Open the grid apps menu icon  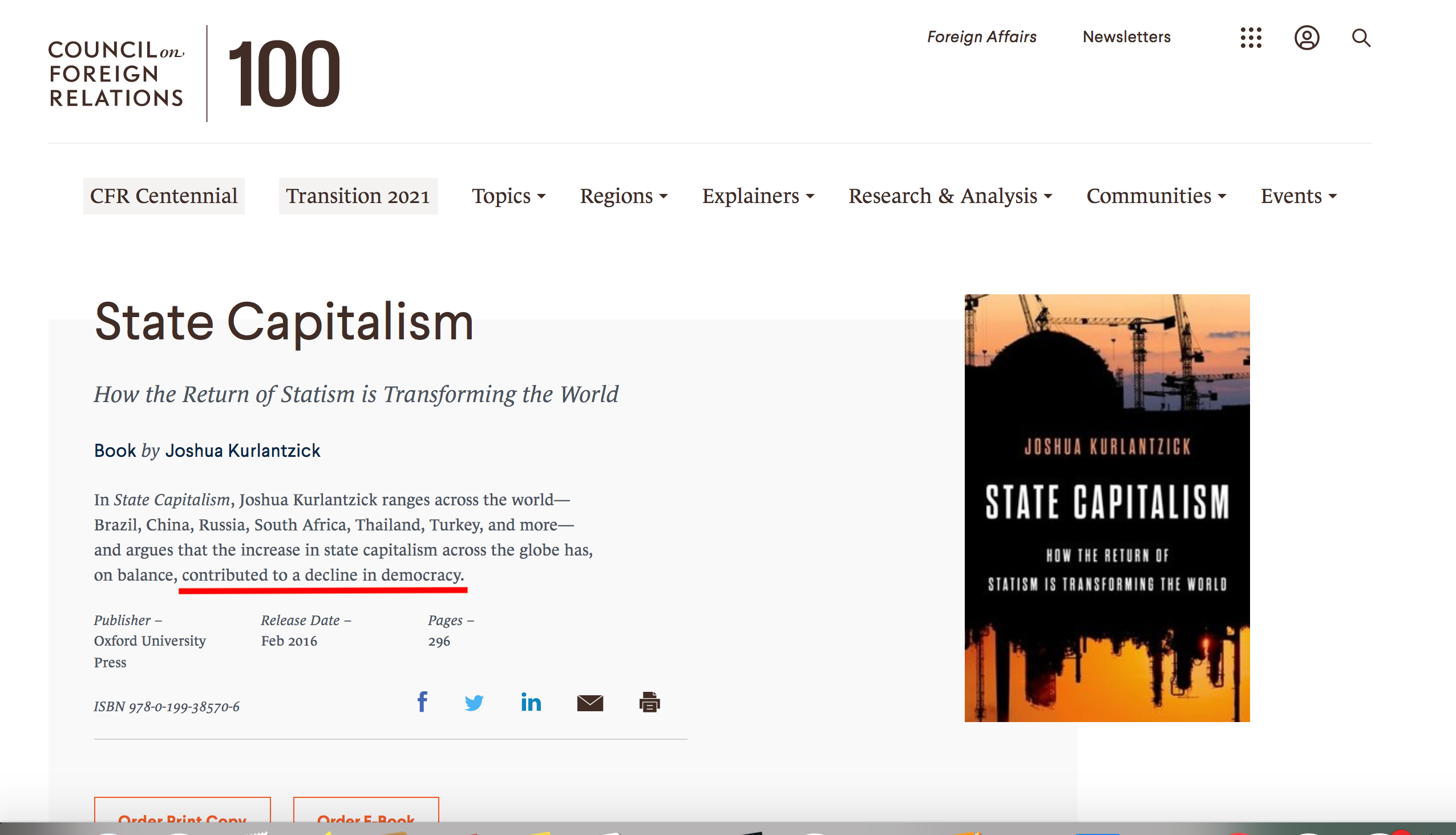pos(1251,38)
